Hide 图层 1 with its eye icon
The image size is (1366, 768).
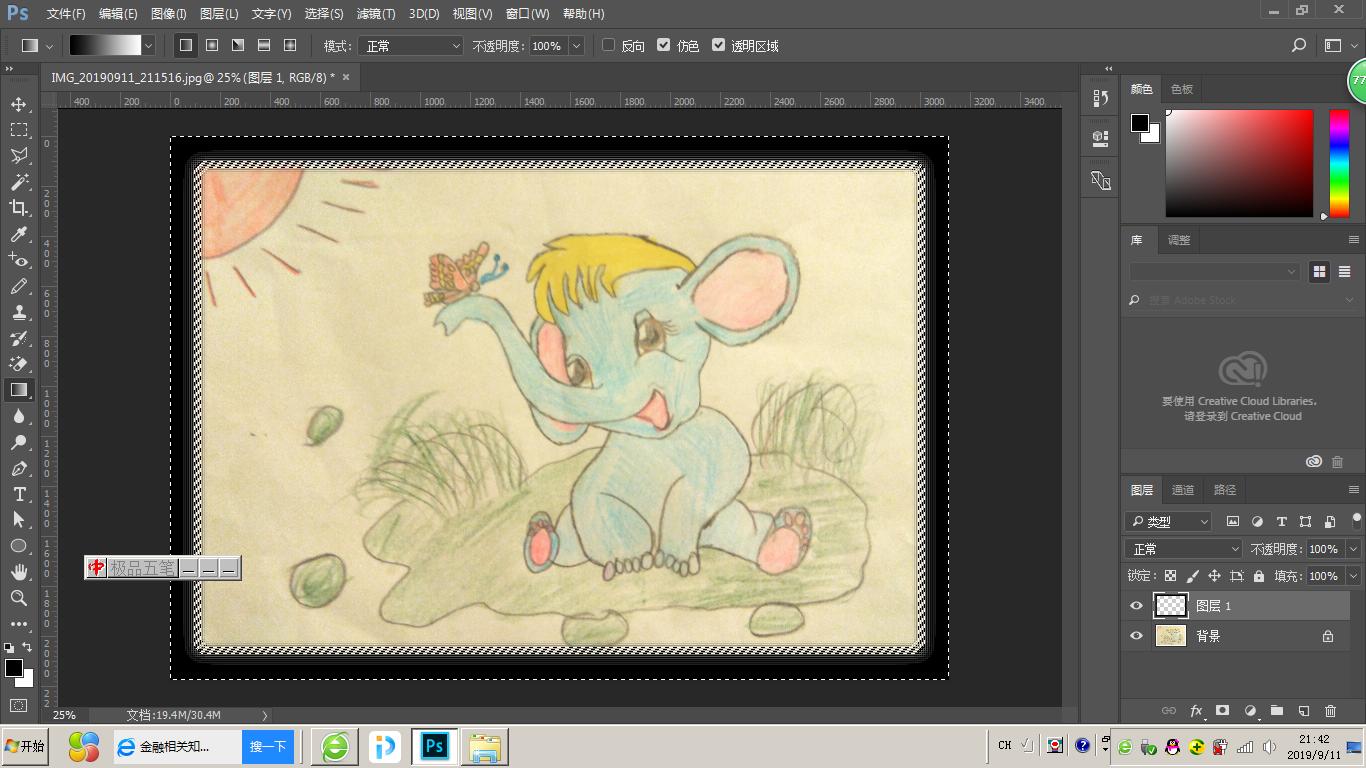[1136, 606]
